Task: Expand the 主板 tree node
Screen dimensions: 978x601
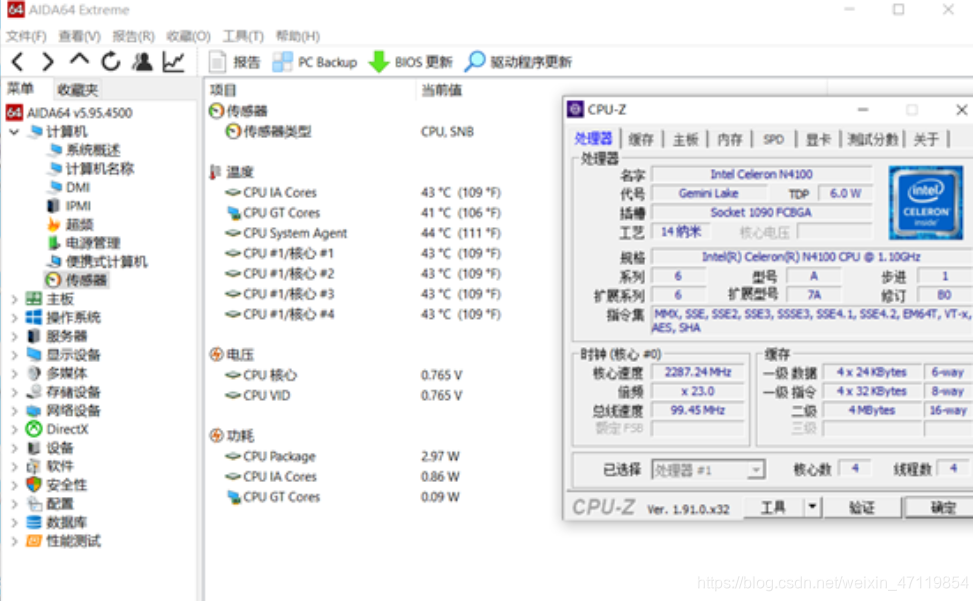Action: click(x=14, y=299)
